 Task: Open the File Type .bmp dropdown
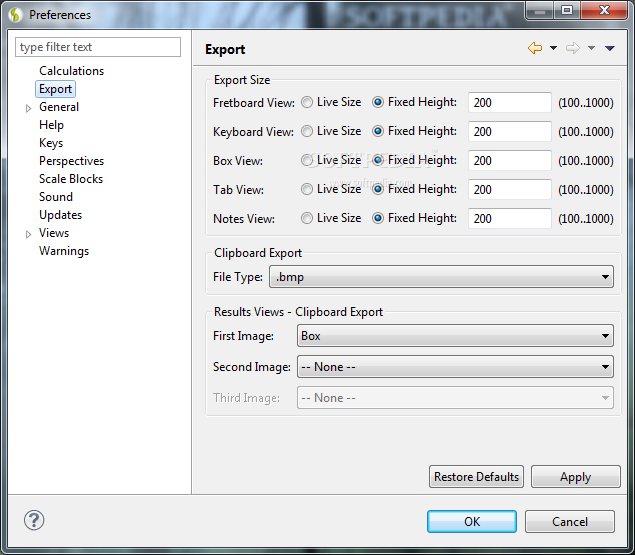pos(441,277)
